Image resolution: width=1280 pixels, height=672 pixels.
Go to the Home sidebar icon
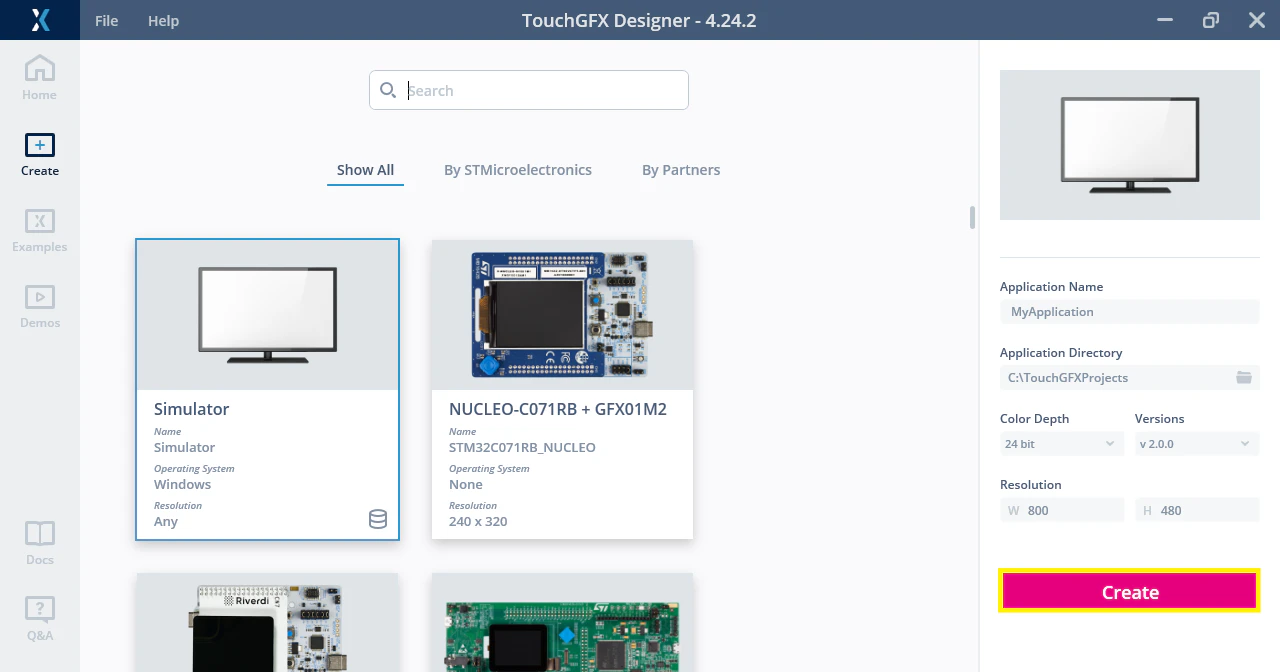point(40,78)
